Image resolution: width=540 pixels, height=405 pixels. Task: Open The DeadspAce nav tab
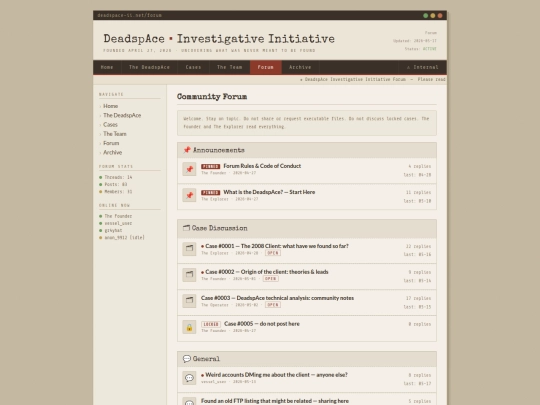point(149,67)
